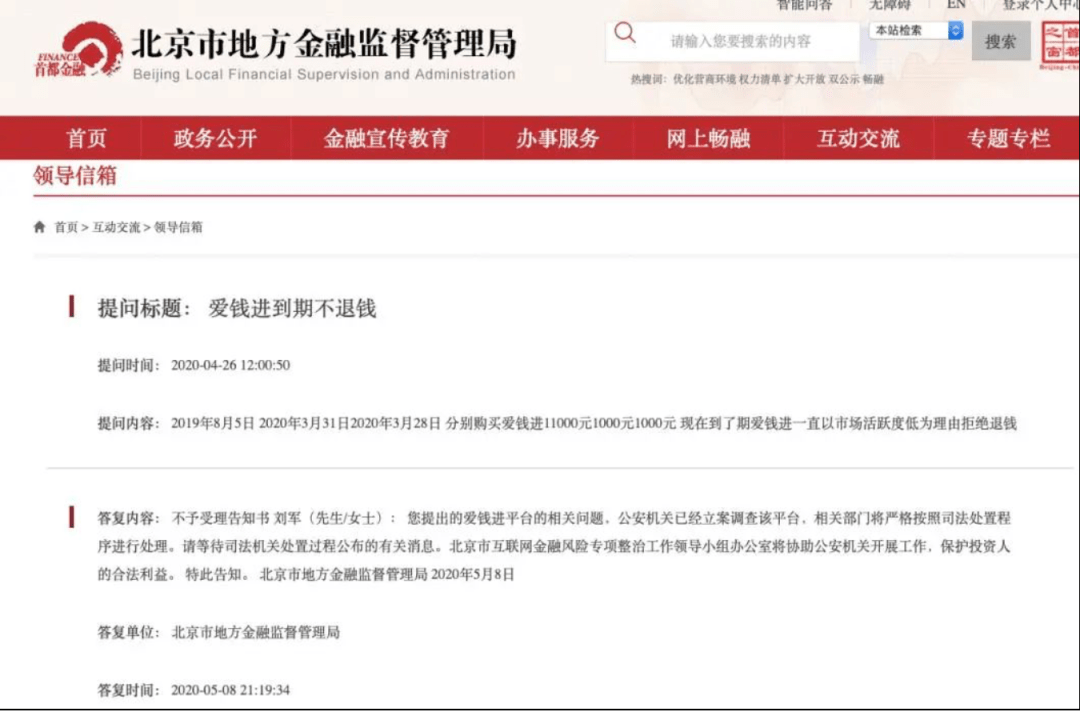Click the English name subtitle
Screen dimensions: 1080x712
coord(324,74)
